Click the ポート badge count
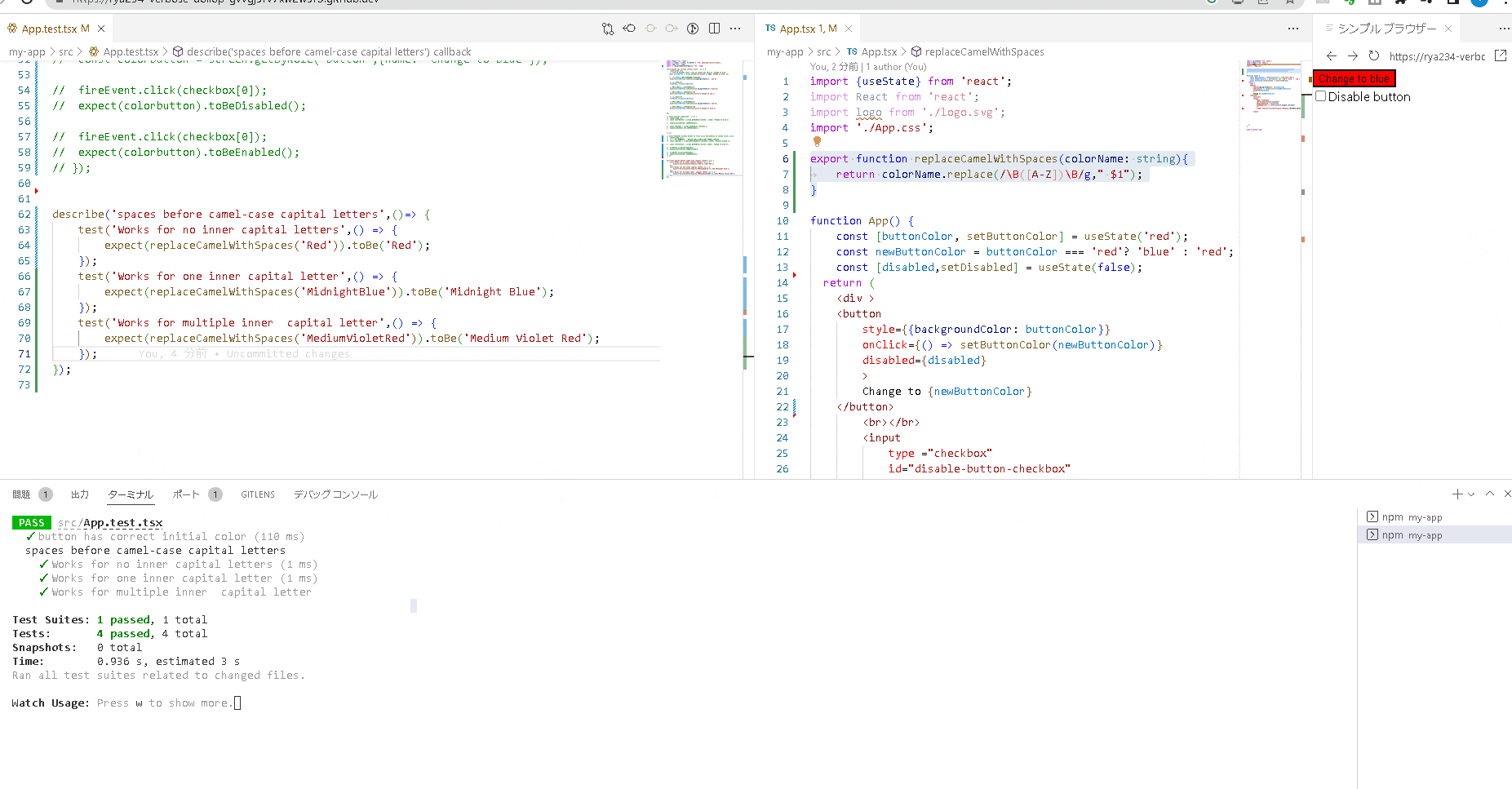The height and width of the screenshot is (789, 1512). coord(215,494)
